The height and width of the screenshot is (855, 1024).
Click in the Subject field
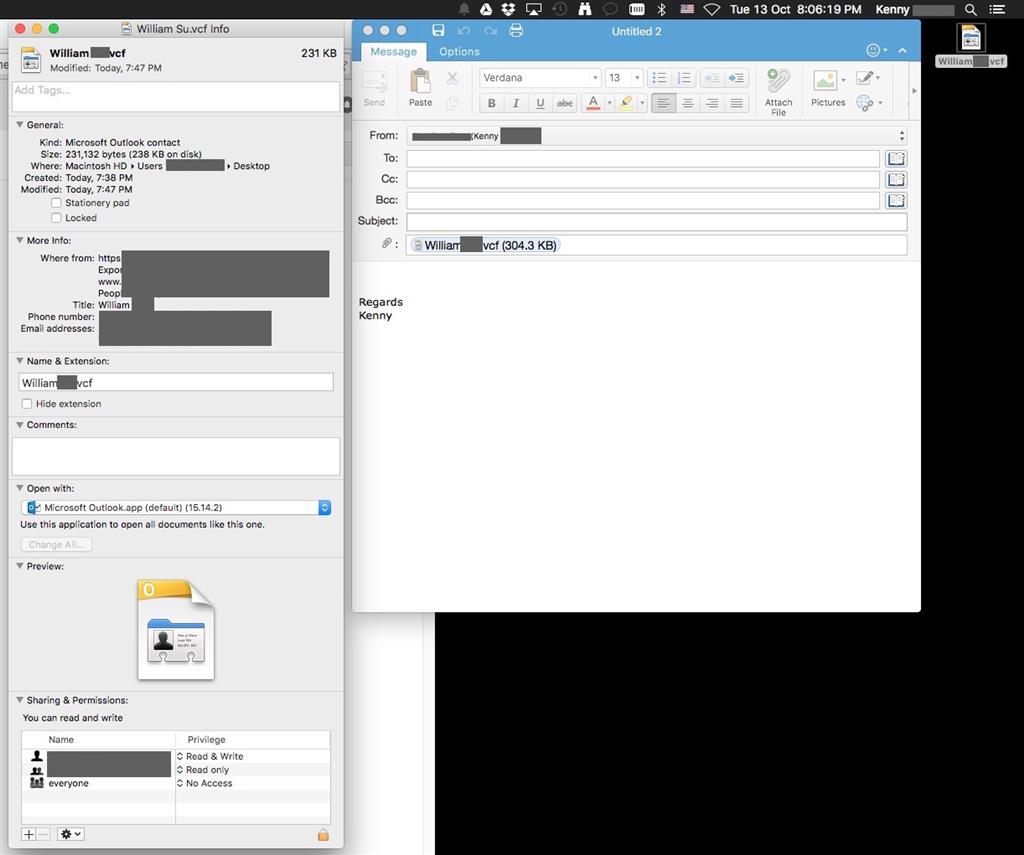pos(656,221)
